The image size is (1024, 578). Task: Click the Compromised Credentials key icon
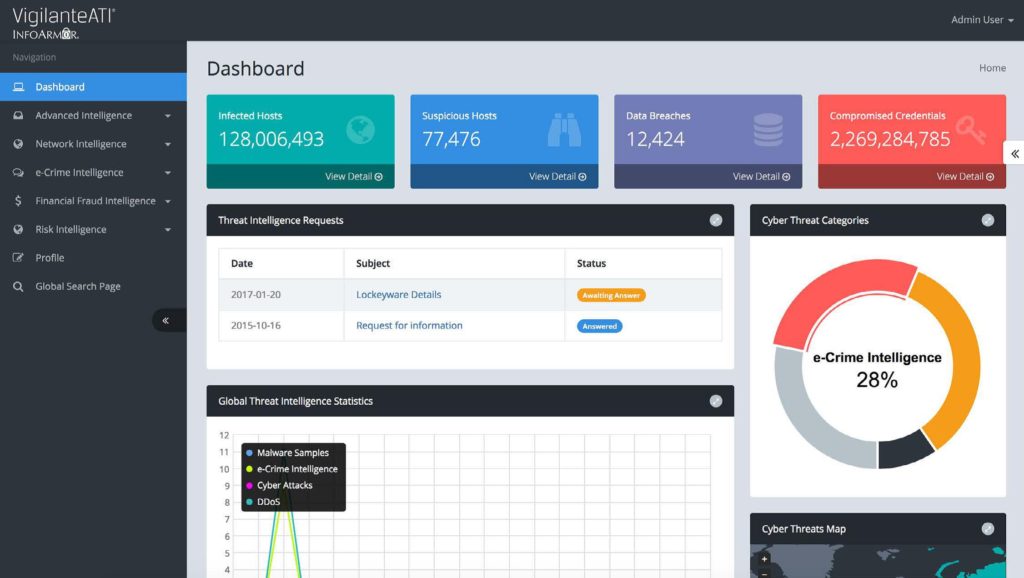970,129
